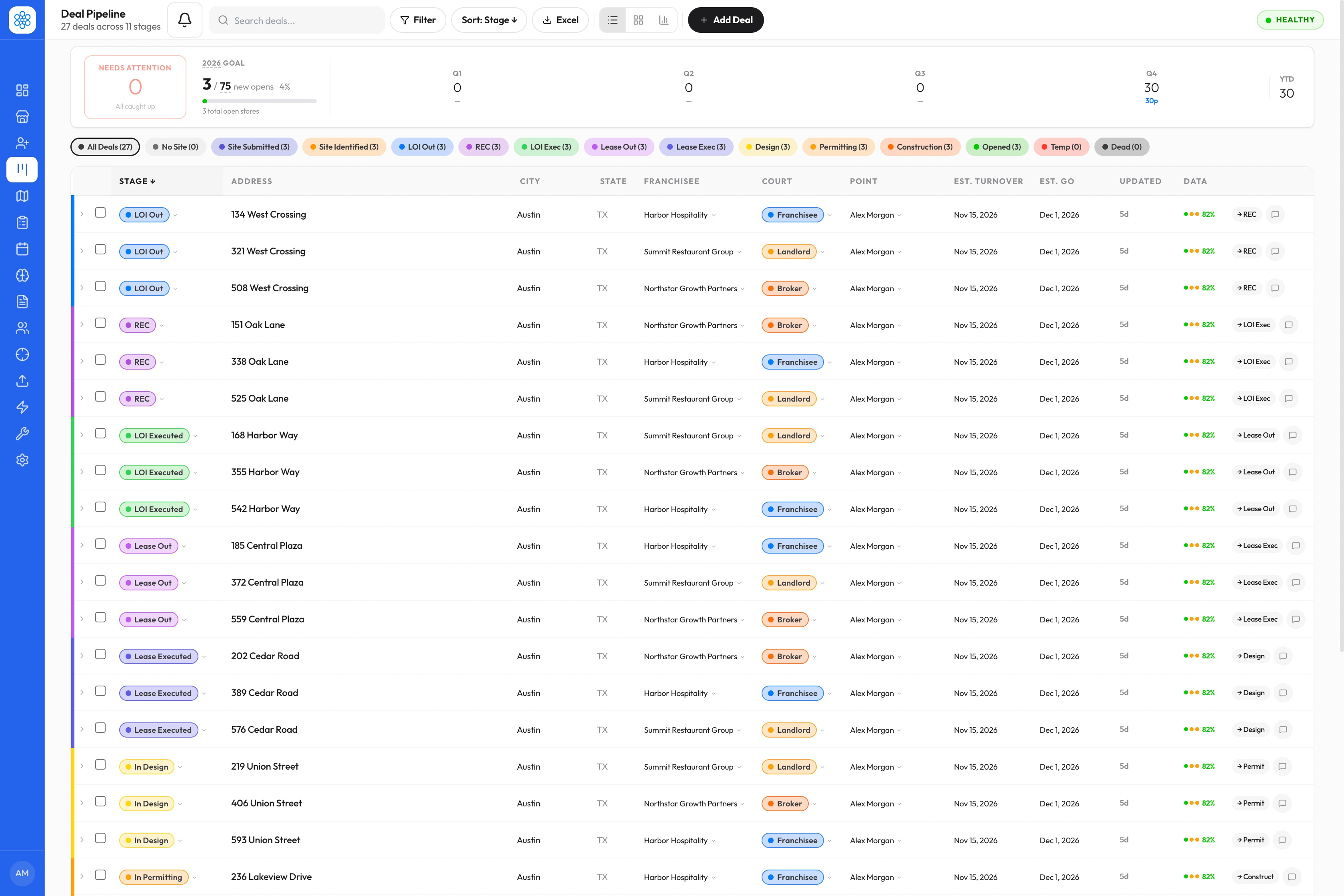1344x896 pixels.
Task: Open the map icon in the sidebar
Action: click(22, 196)
